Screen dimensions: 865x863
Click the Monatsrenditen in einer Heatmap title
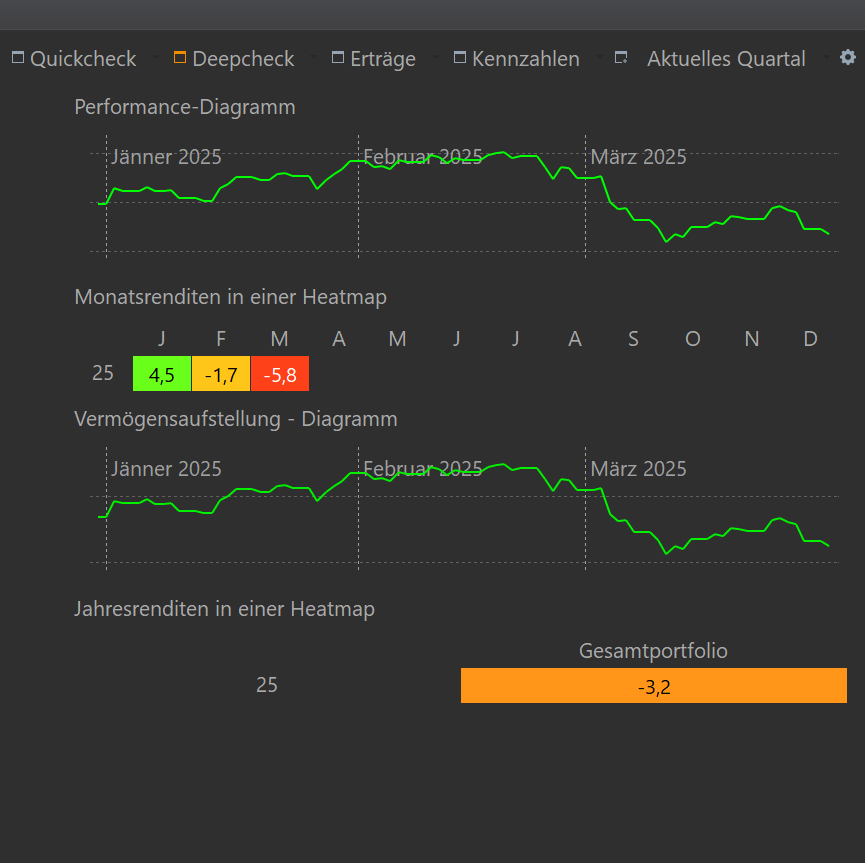click(231, 297)
